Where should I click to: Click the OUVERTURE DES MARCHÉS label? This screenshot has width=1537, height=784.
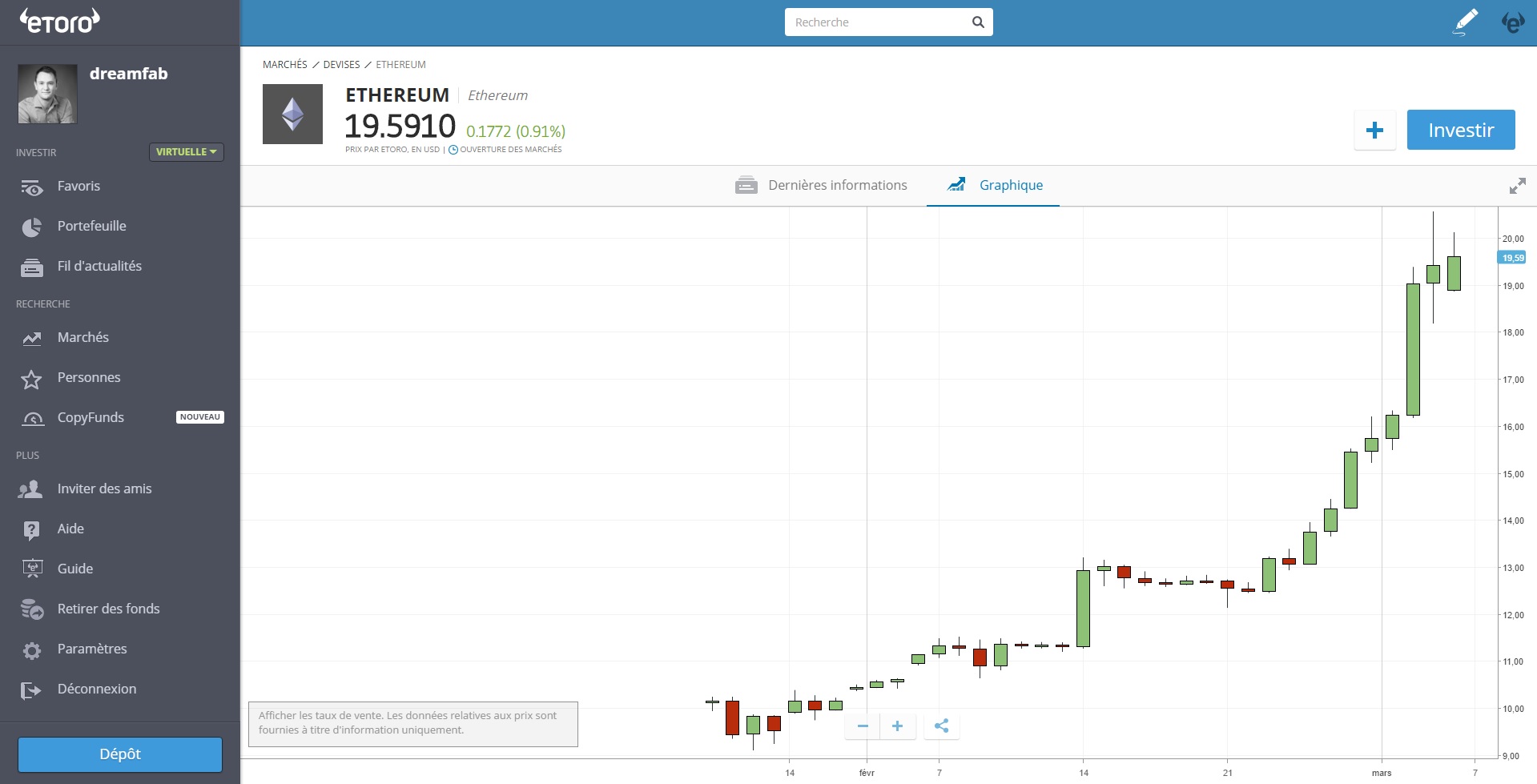pyautogui.click(x=511, y=150)
